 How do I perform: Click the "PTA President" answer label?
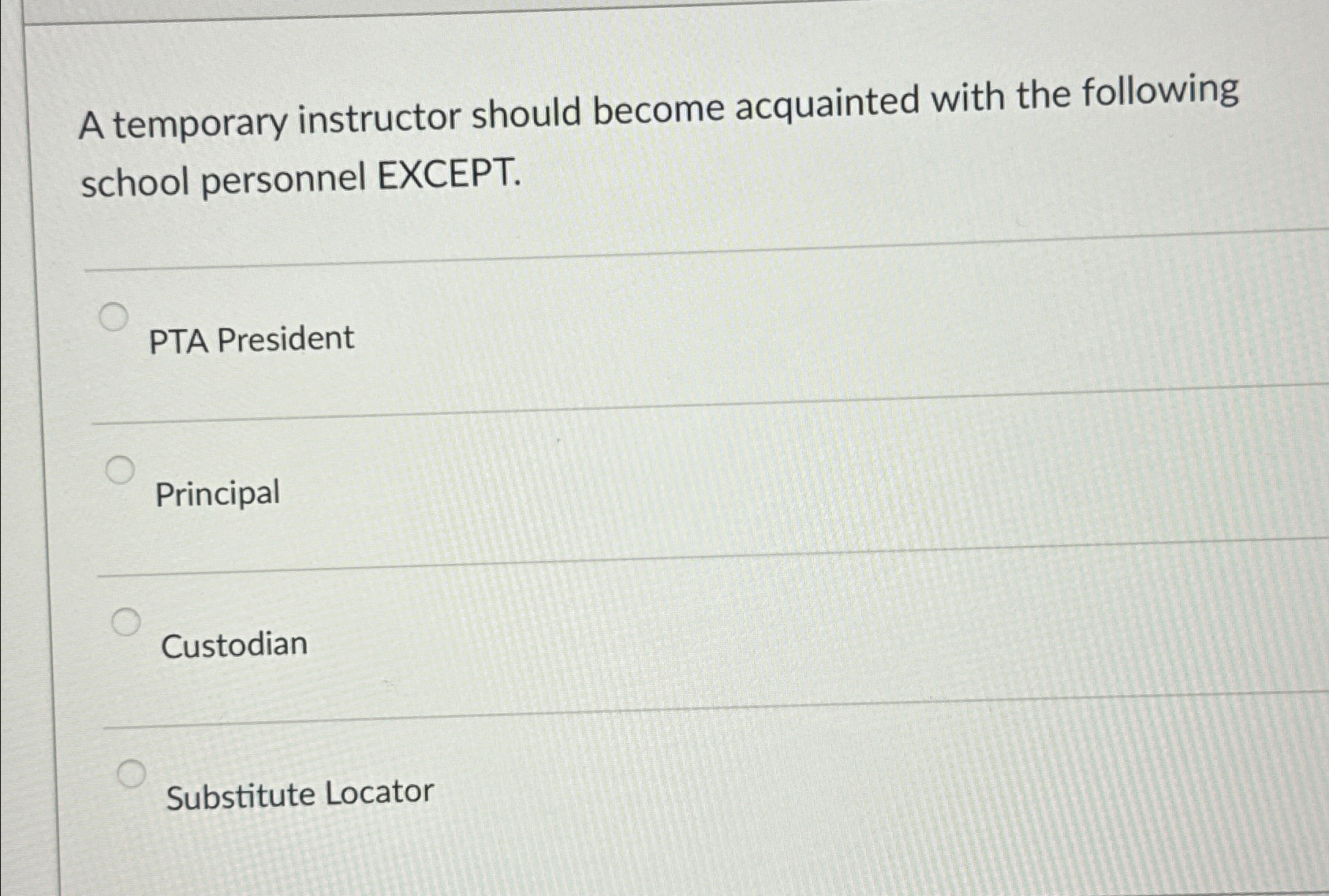pyautogui.click(x=252, y=340)
